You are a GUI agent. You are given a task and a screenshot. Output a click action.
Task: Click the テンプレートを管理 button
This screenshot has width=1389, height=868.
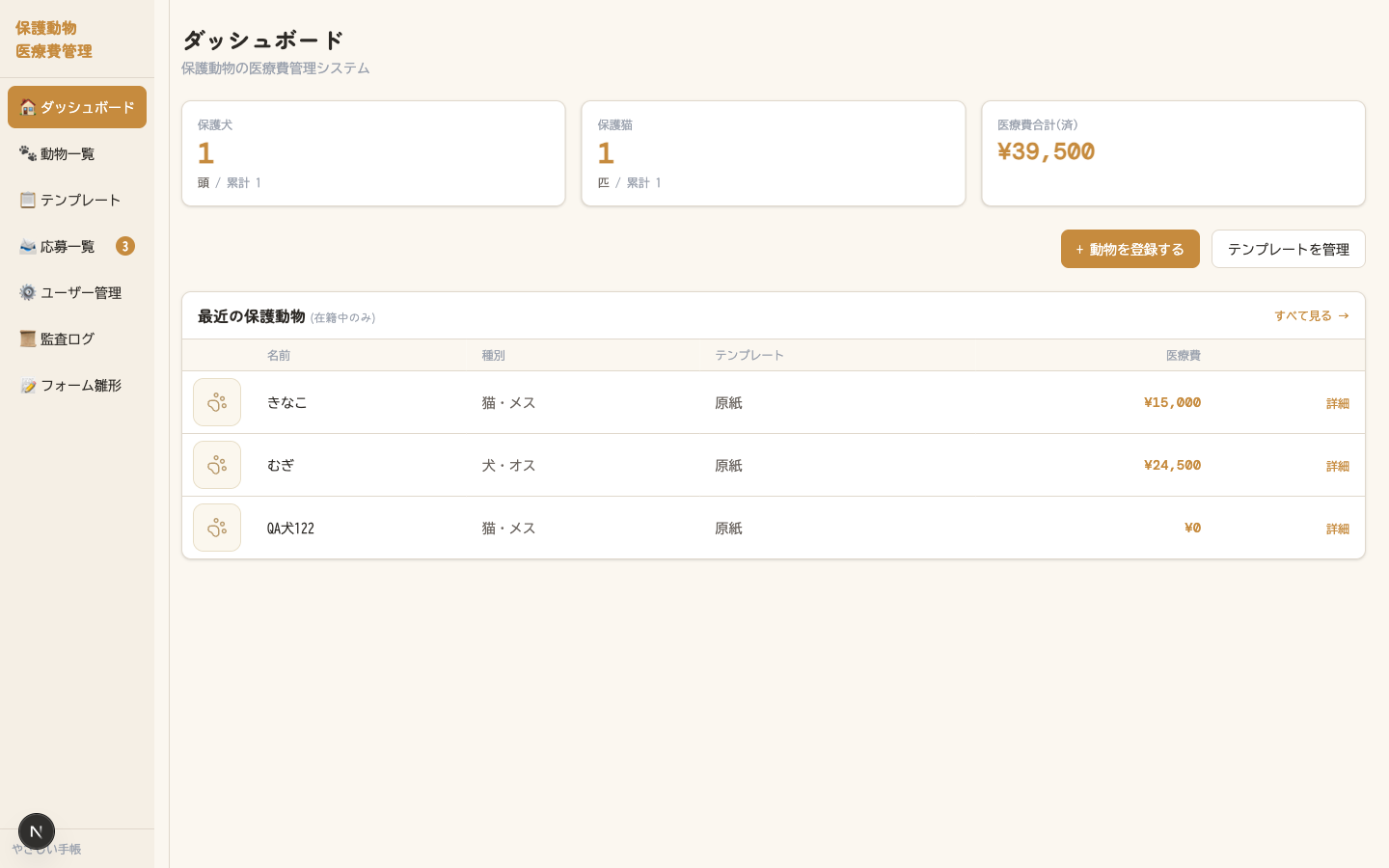click(1289, 249)
